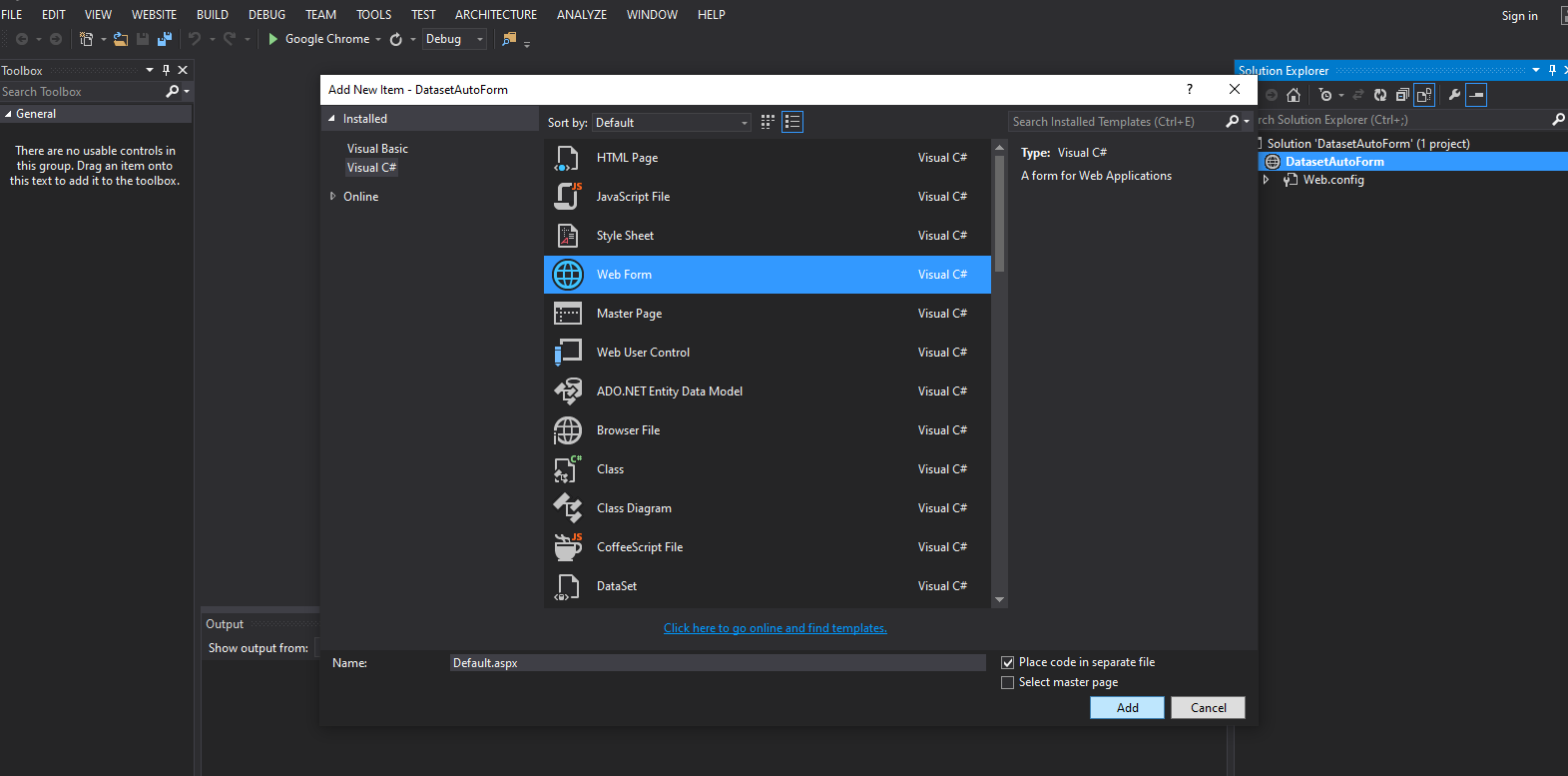Click the New Project toolbar icon
1568x776 pixels.
[87, 39]
